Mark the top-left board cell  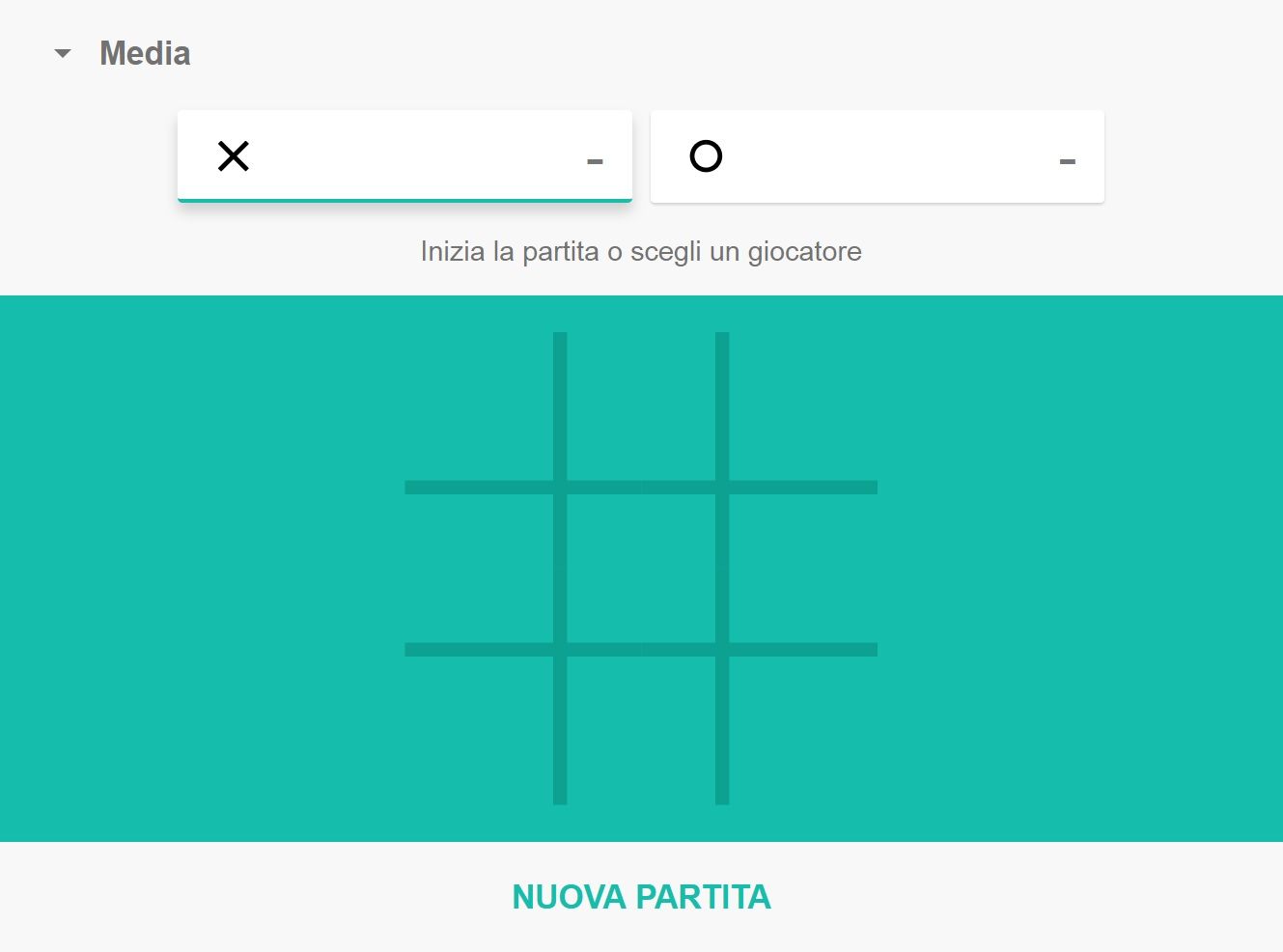(x=479, y=406)
